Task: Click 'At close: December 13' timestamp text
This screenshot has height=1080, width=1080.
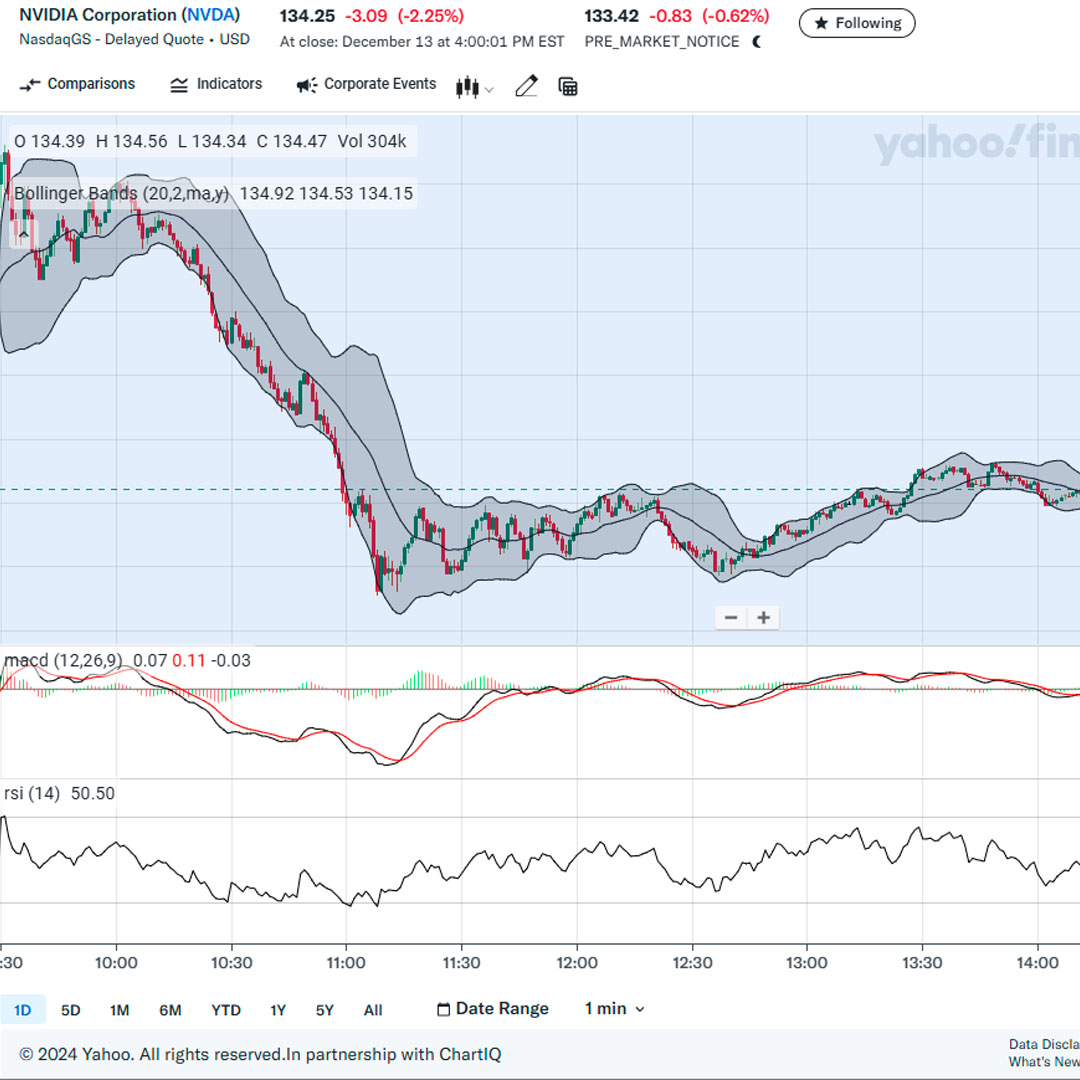Action: (422, 42)
